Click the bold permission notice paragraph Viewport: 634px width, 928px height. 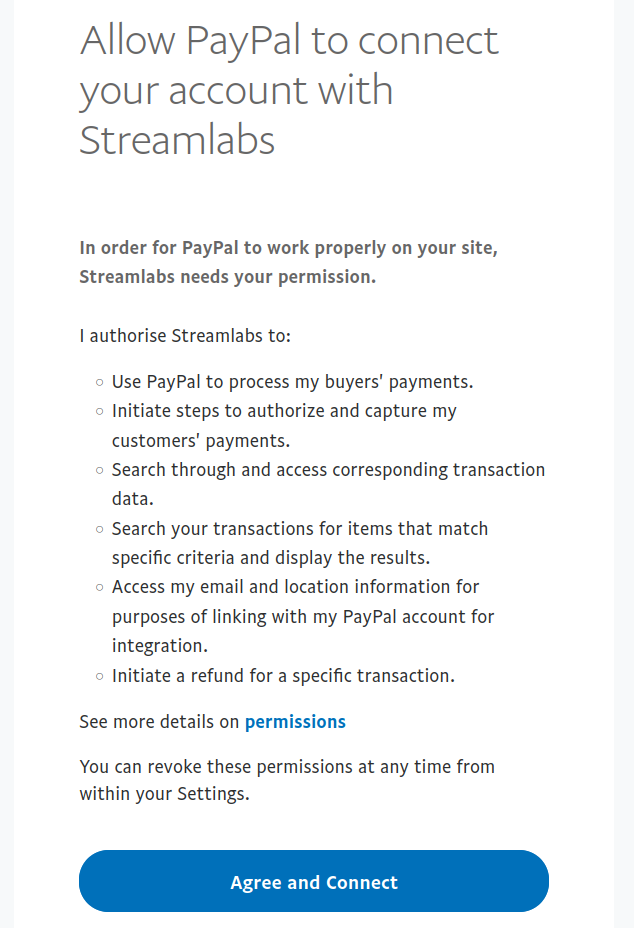pyautogui.click(x=289, y=261)
